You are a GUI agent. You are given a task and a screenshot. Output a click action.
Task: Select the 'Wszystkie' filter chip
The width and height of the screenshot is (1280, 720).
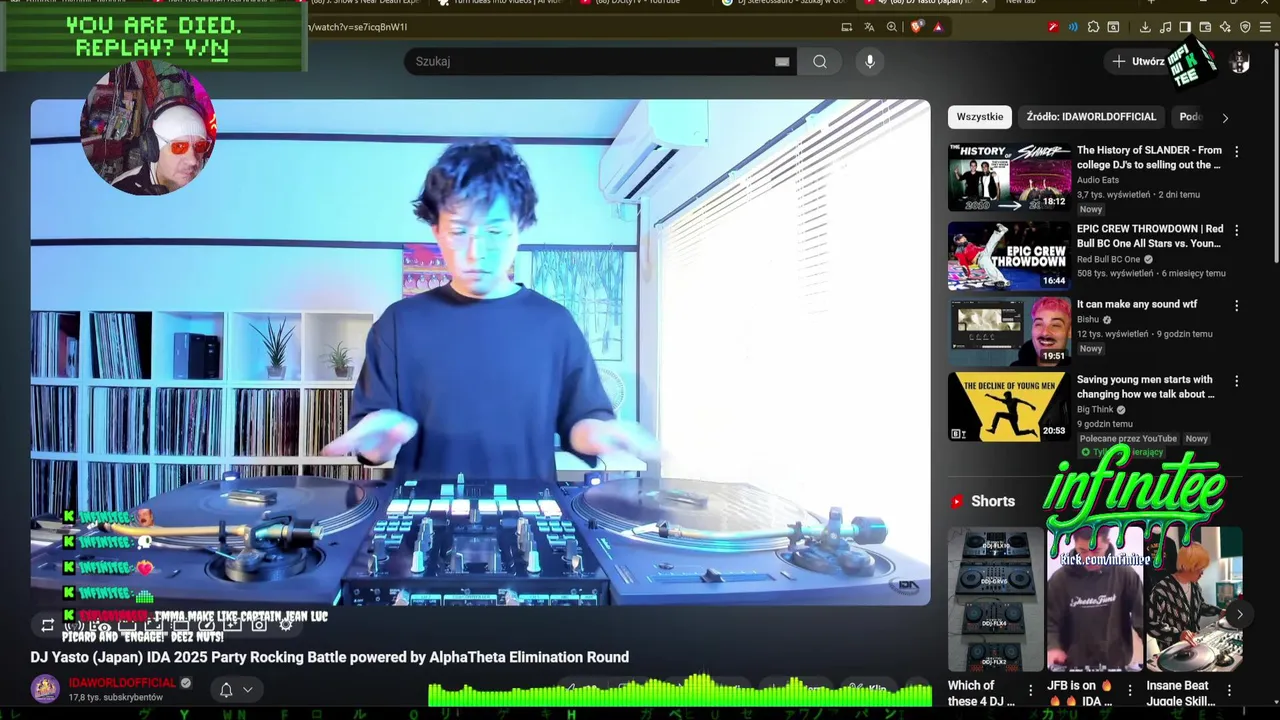pyautogui.click(x=979, y=117)
